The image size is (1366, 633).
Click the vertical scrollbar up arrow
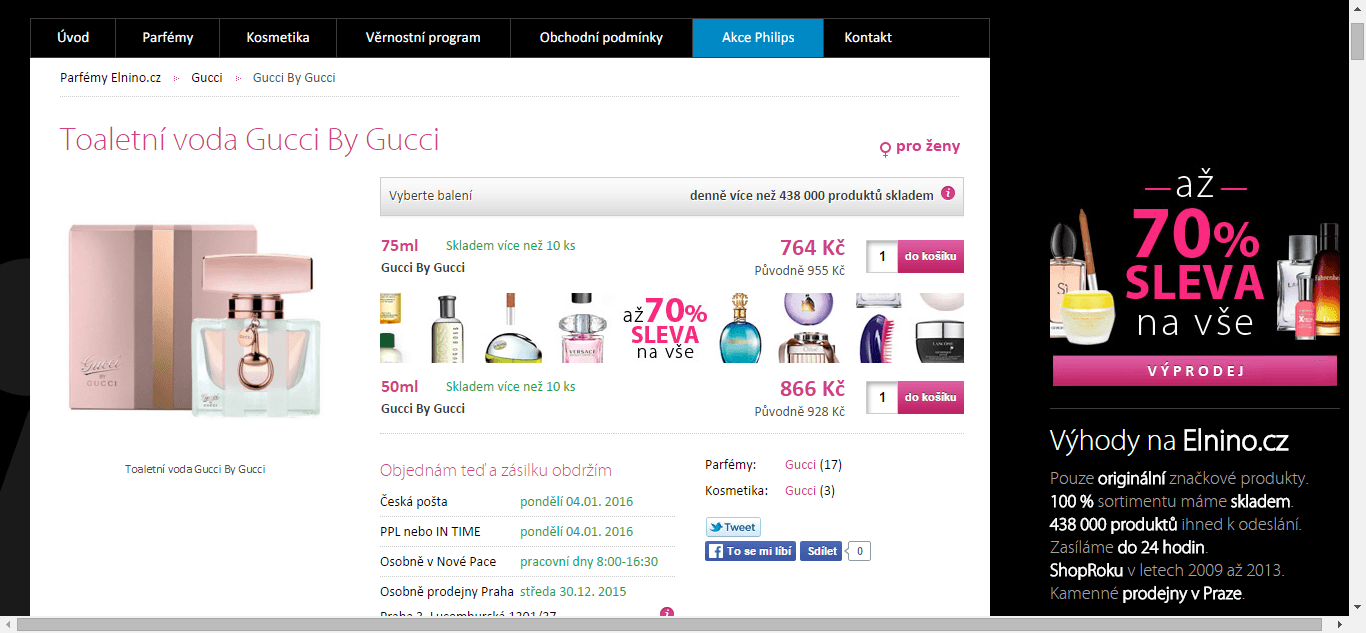(1357, 9)
